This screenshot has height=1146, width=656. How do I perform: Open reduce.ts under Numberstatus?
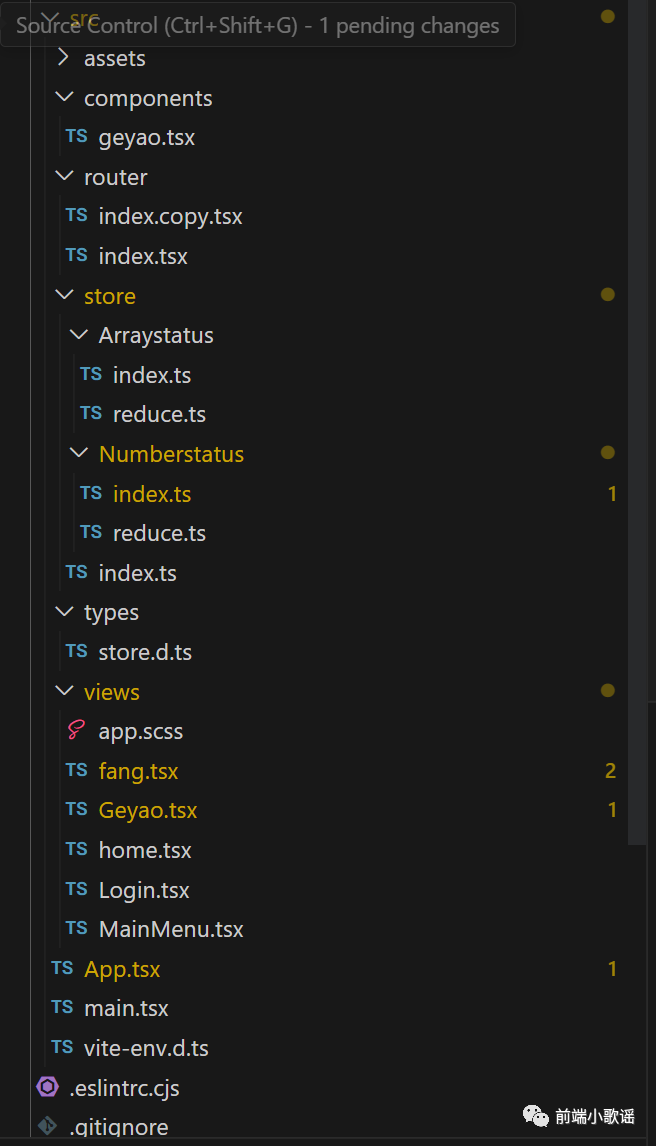coord(159,534)
